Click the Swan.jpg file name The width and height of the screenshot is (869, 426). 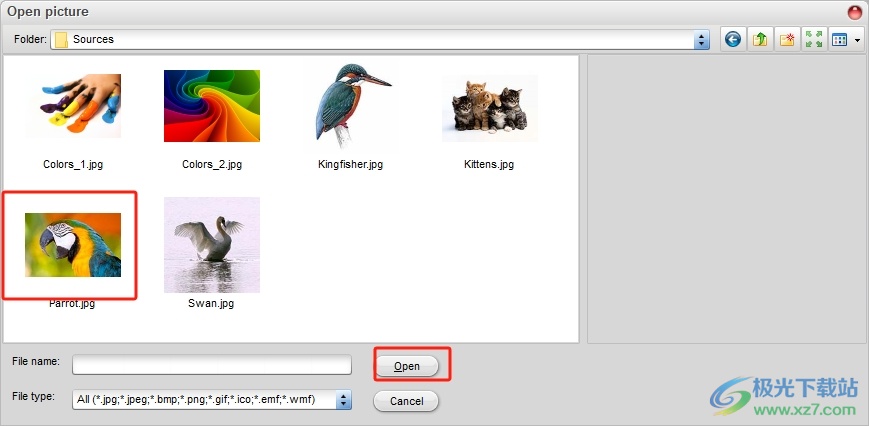[211, 304]
